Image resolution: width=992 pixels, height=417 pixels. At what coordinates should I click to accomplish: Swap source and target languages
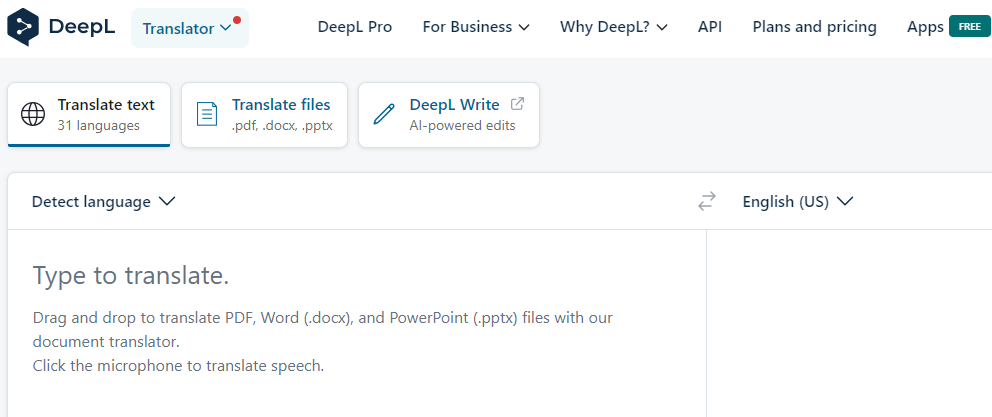[707, 202]
